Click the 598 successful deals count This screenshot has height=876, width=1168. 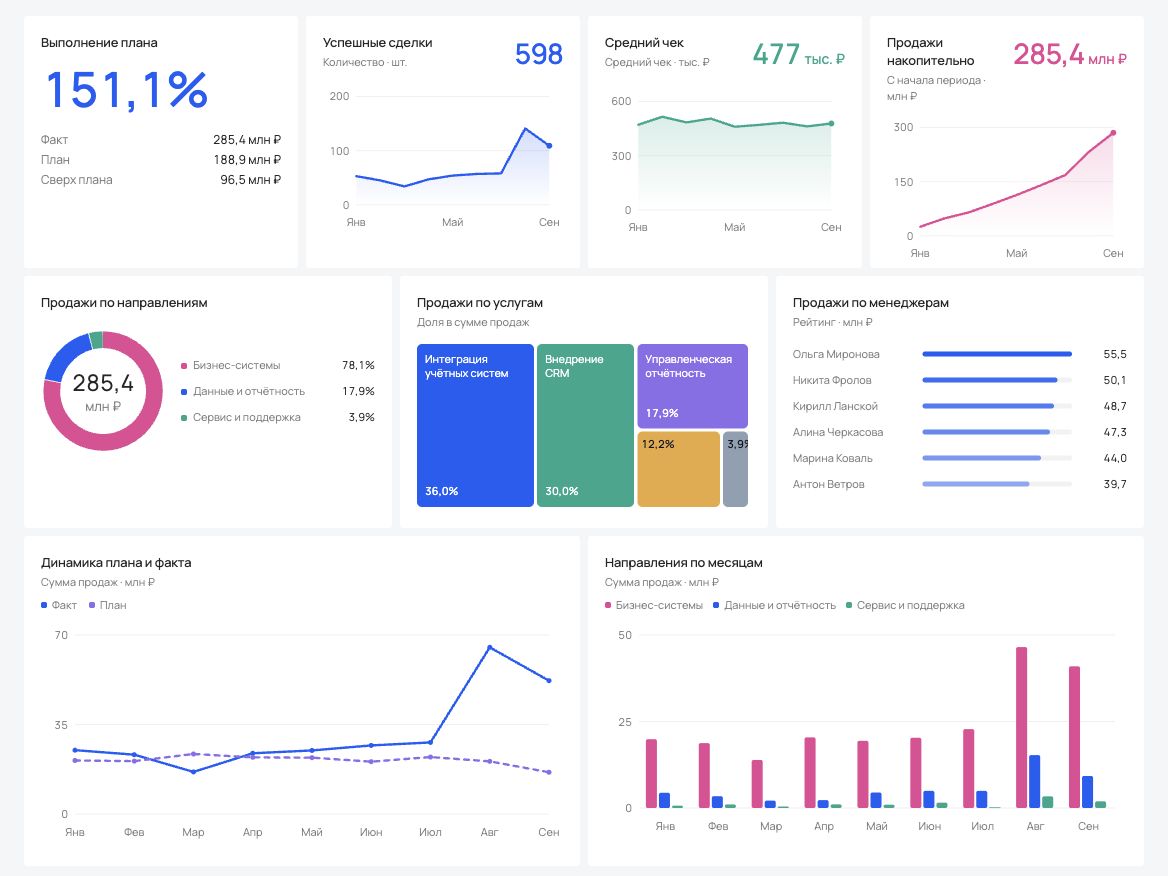click(x=539, y=54)
